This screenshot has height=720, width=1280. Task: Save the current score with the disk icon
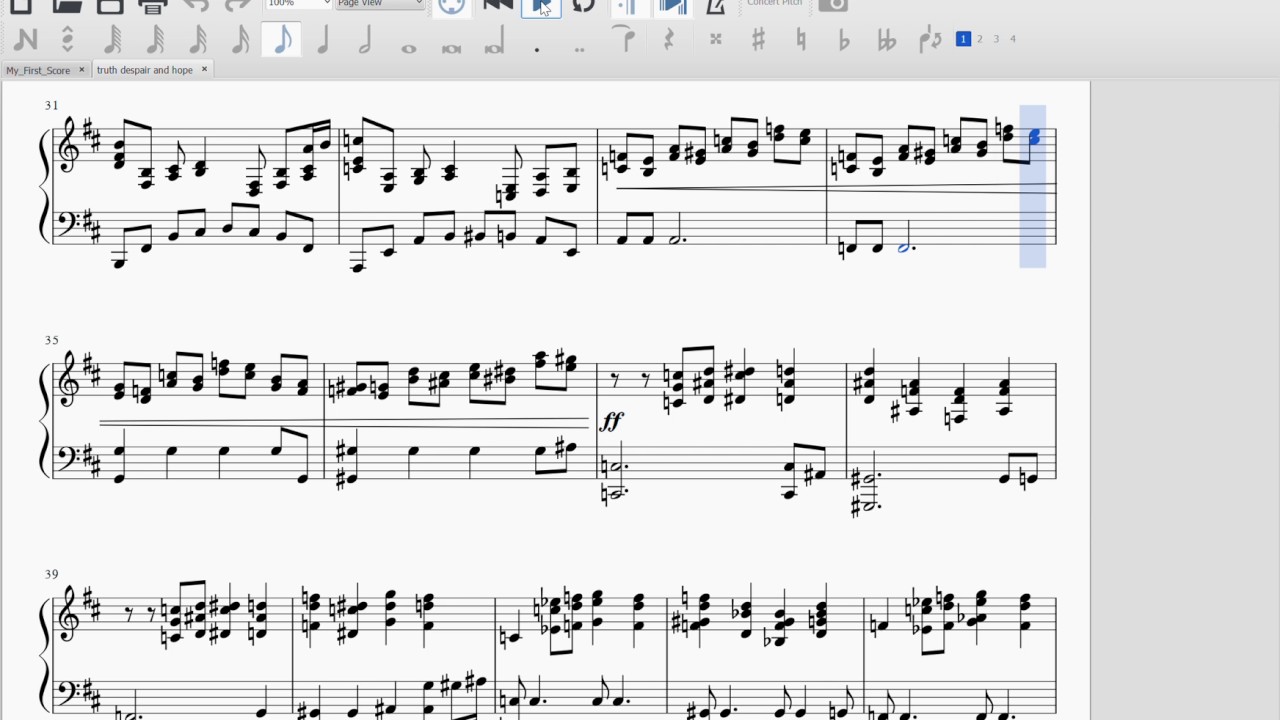pos(110,6)
